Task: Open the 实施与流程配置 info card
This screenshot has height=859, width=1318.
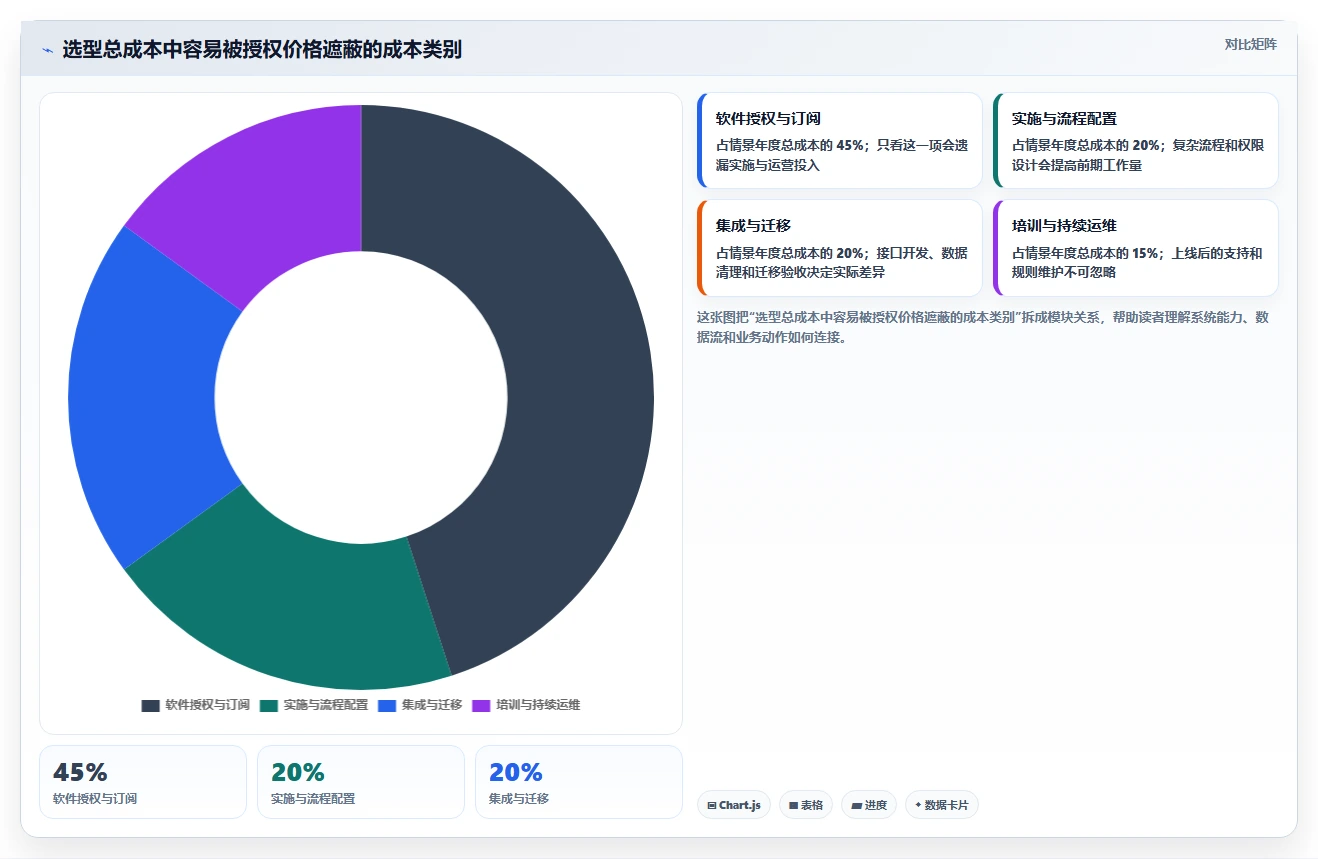Action: coord(1135,140)
